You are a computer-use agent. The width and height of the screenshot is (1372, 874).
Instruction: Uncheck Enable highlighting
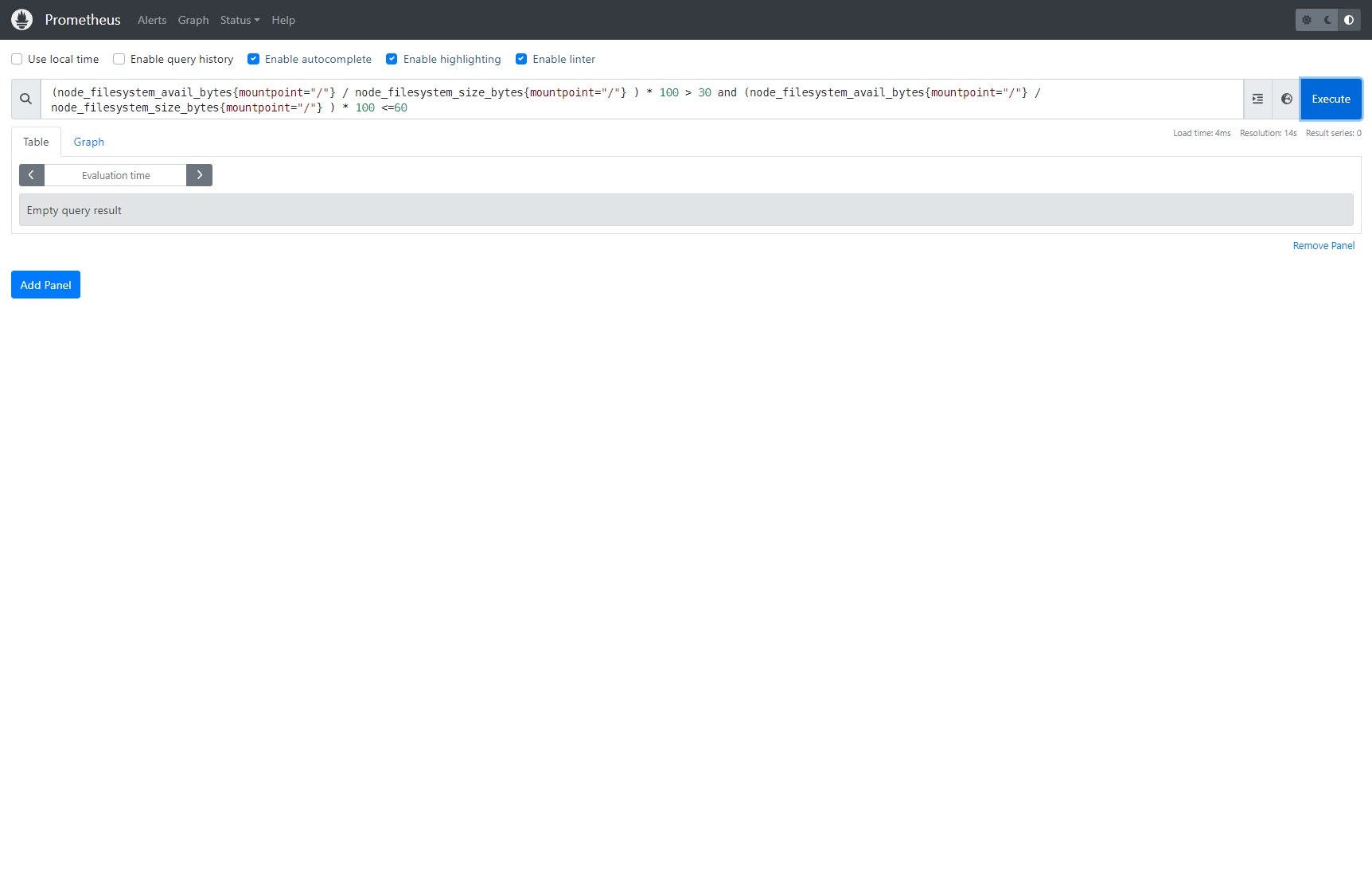pyautogui.click(x=392, y=59)
